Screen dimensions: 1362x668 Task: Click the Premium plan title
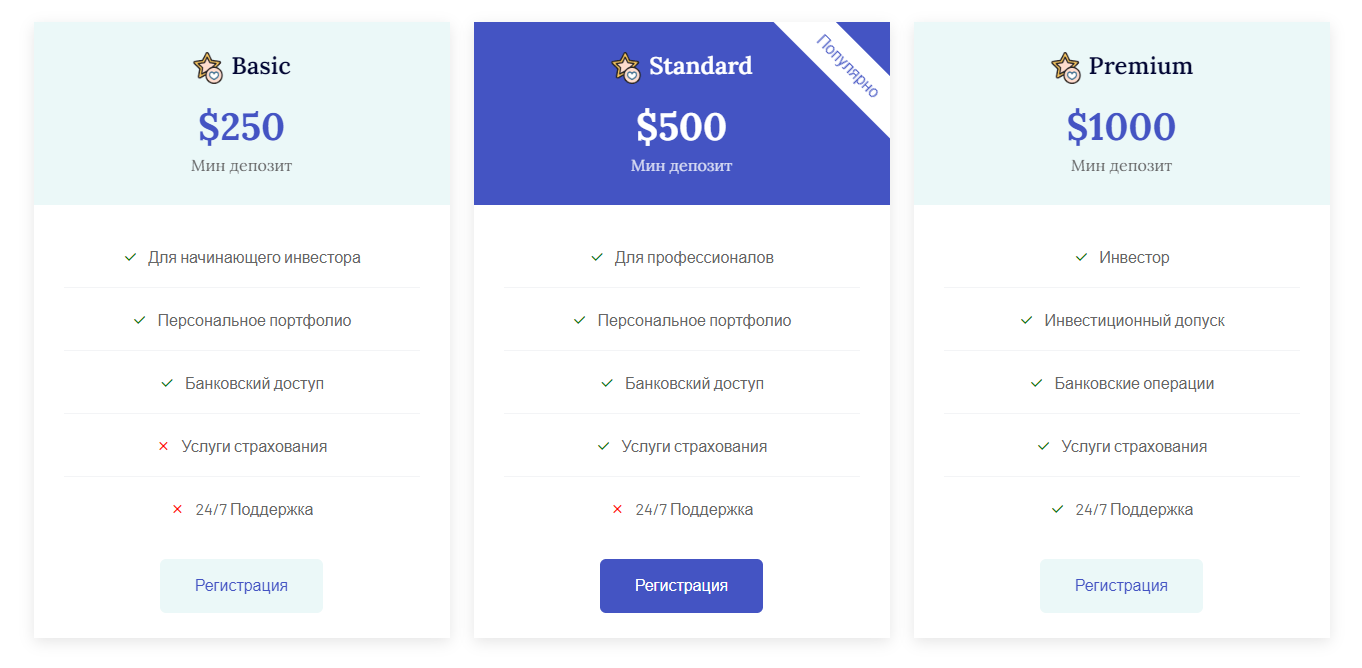click(1140, 66)
